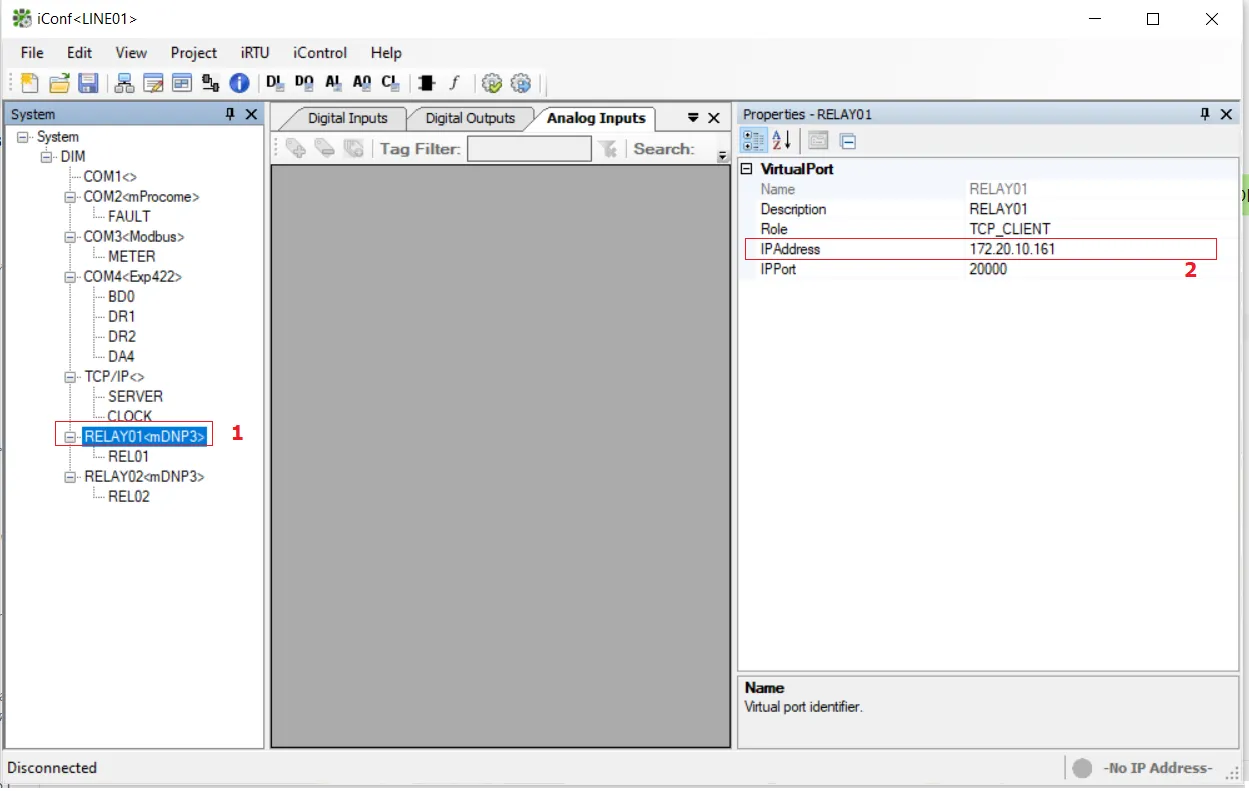
Task: Select the Analog Inputs tab
Action: click(x=596, y=118)
